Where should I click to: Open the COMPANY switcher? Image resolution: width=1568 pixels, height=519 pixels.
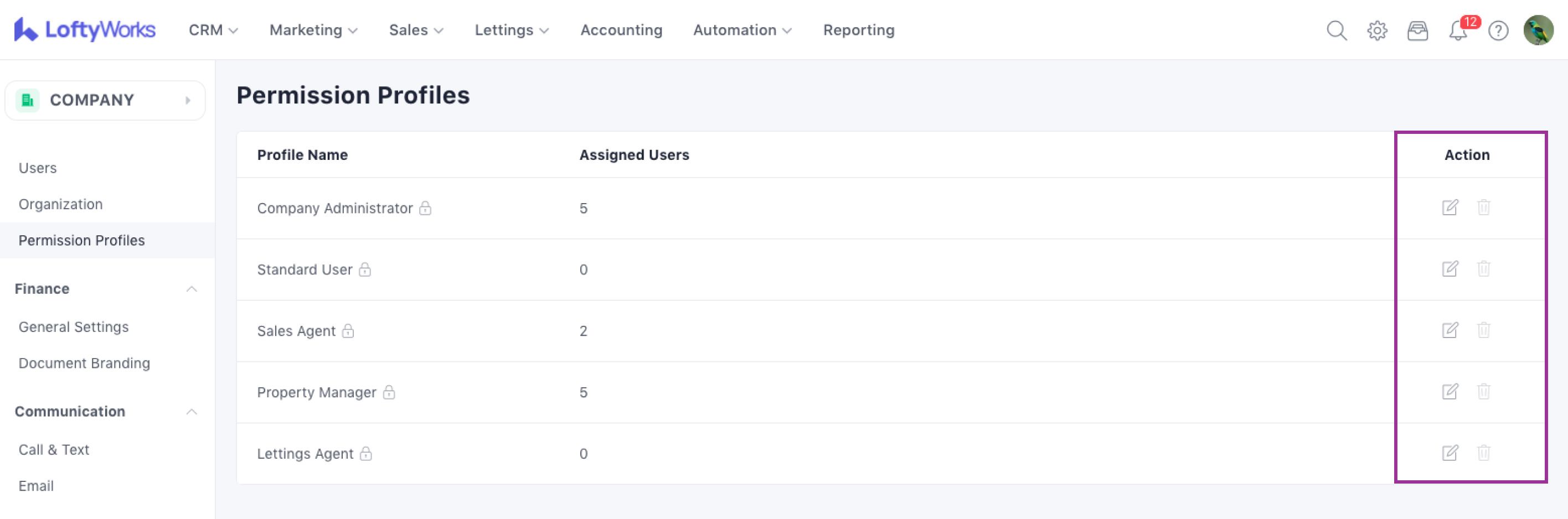point(105,100)
